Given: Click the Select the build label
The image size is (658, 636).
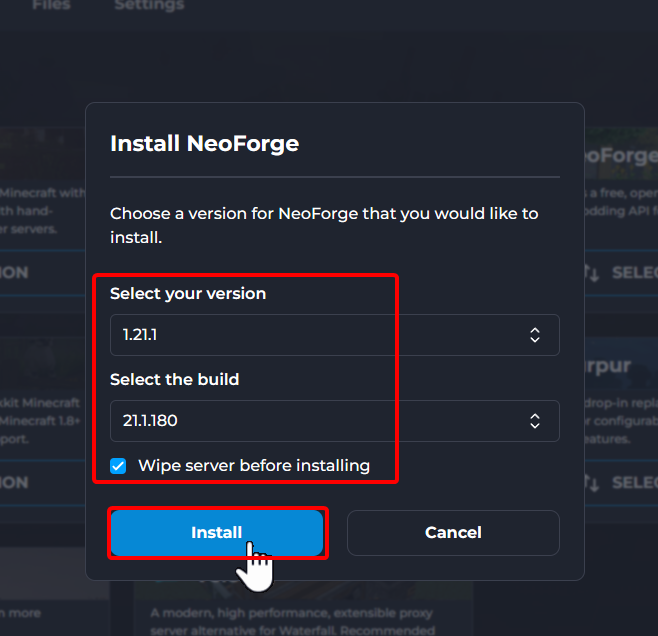Looking at the screenshot, I should [x=175, y=379].
